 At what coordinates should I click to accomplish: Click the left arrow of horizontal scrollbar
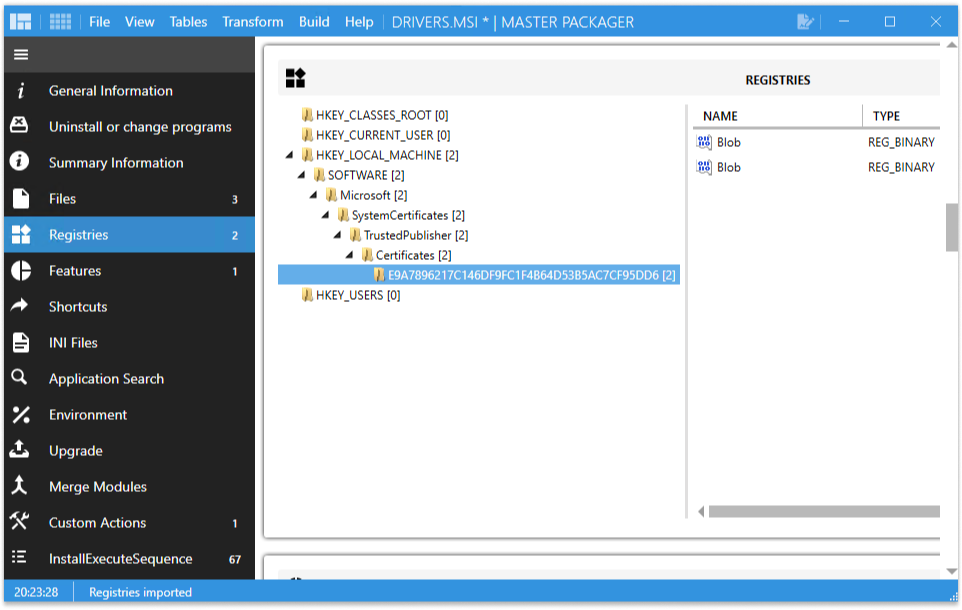[701, 512]
